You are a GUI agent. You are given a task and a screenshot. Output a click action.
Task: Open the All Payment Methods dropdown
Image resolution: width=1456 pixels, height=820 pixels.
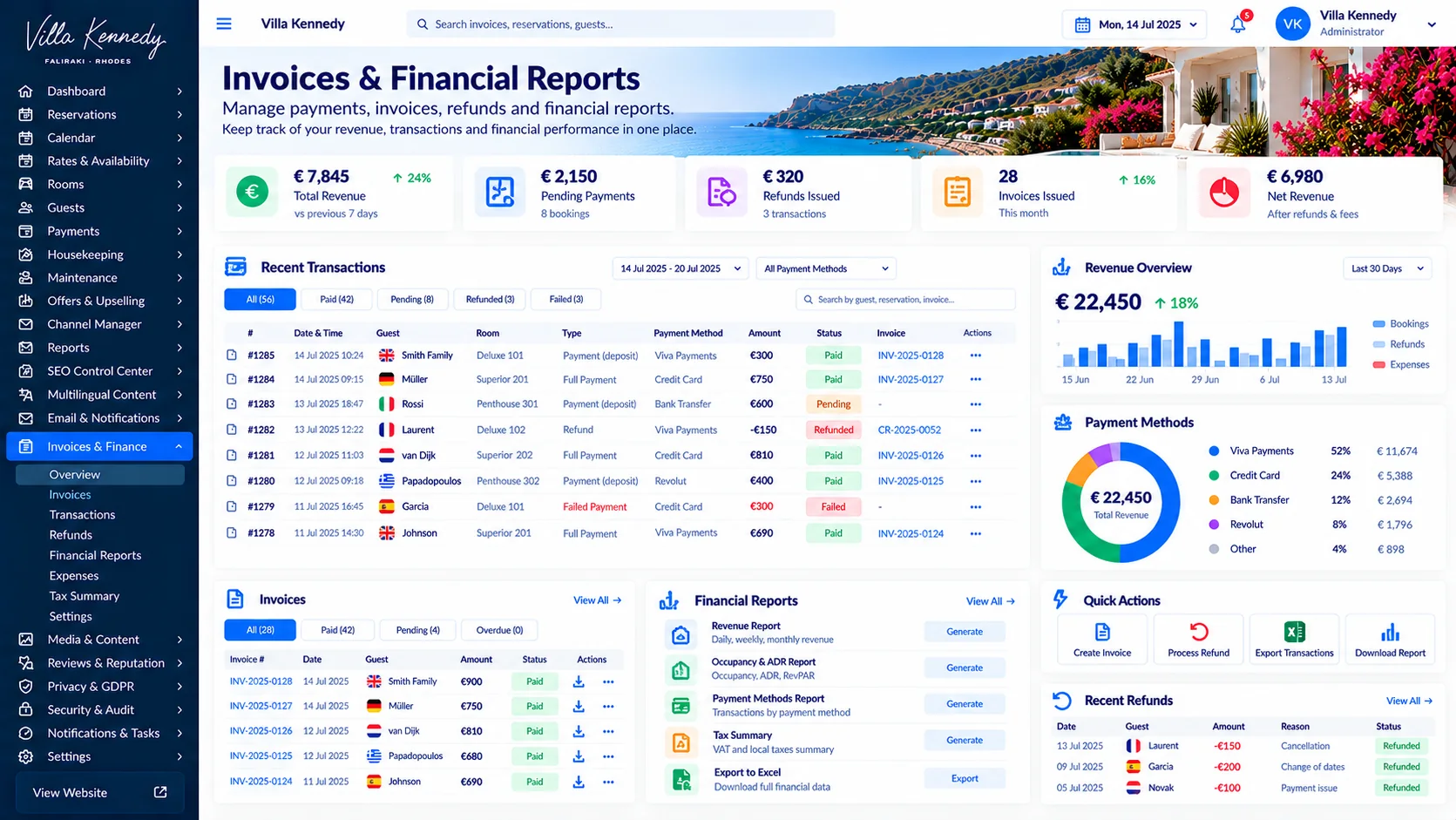tap(826, 268)
